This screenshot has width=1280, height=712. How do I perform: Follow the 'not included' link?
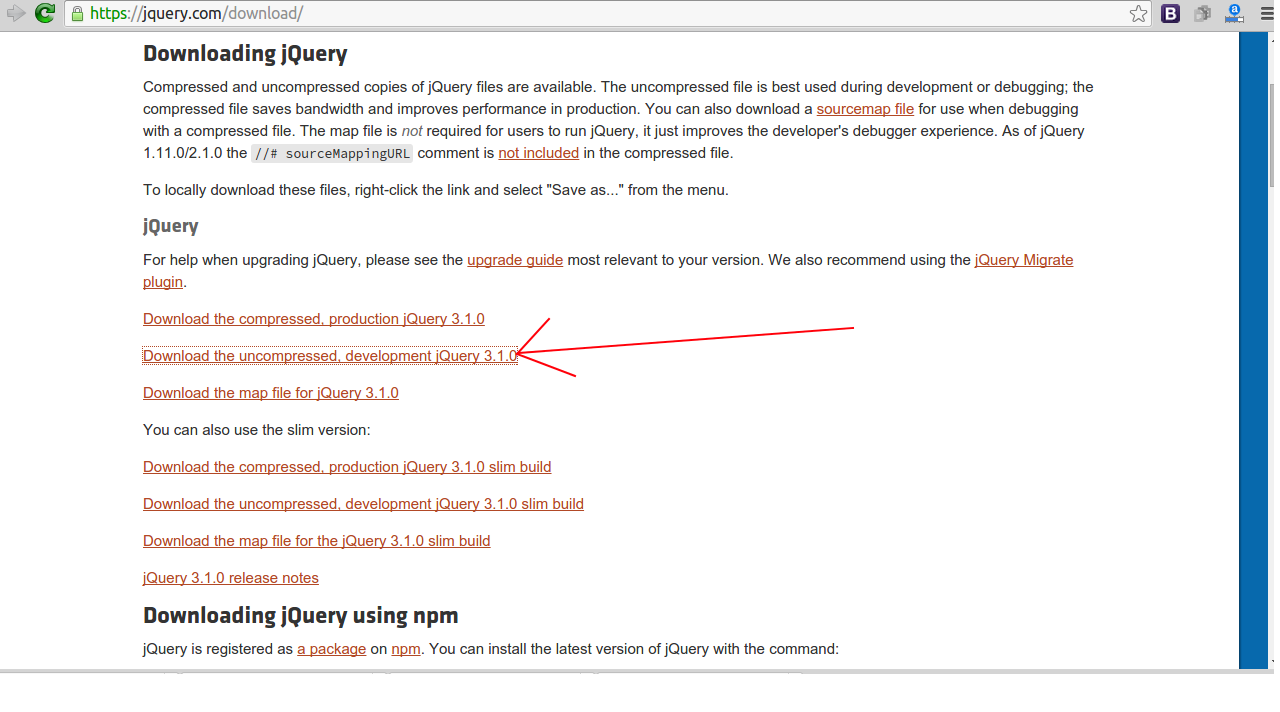click(x=538, y=153)
